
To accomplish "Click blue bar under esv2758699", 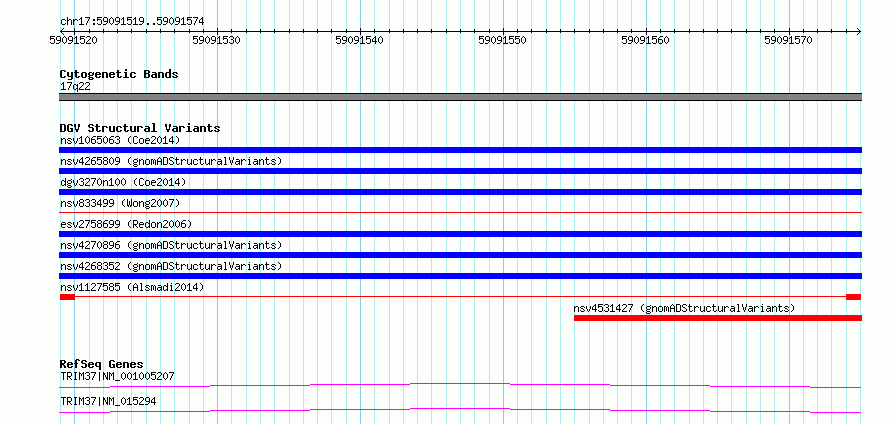I will click(460, 234).
